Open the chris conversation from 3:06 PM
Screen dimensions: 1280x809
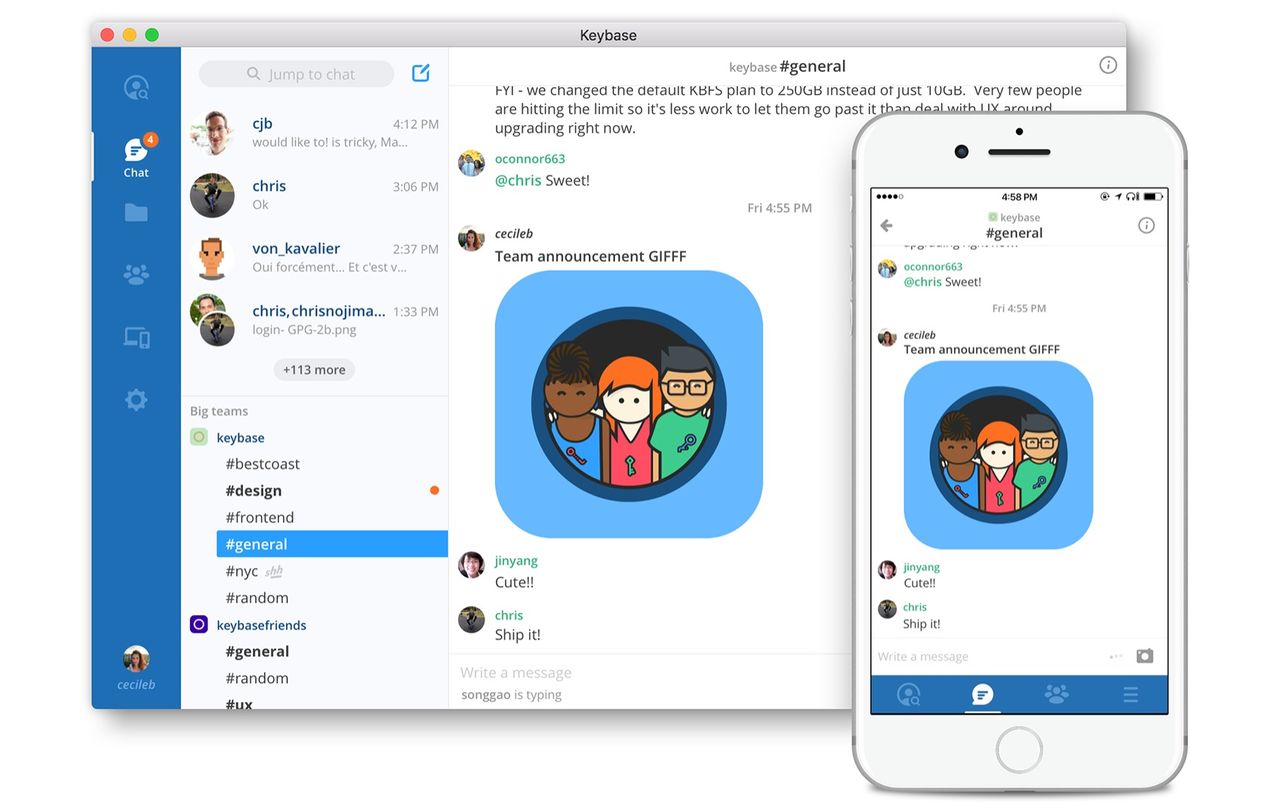[x=315, y=195]
